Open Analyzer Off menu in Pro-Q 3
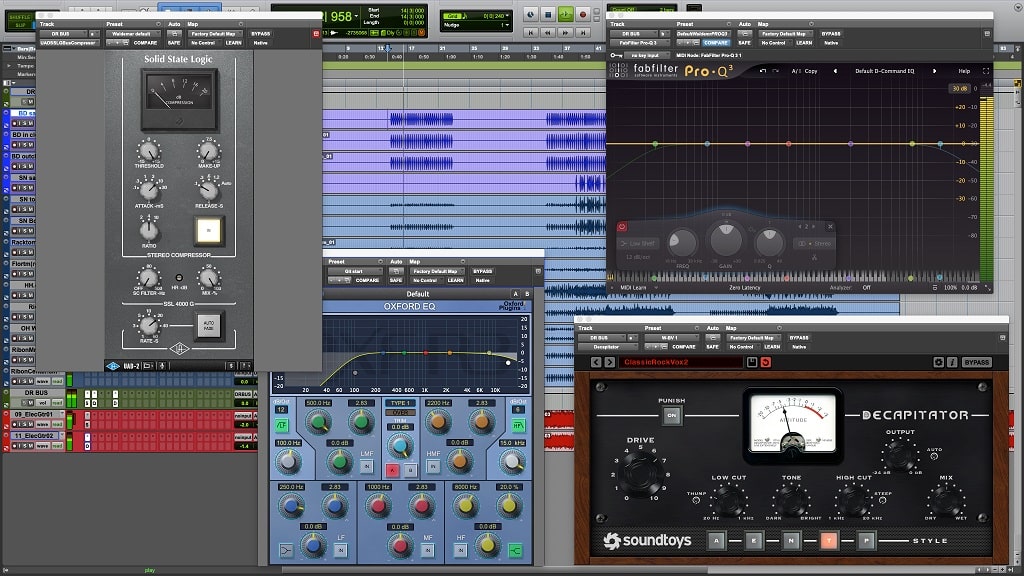The image size is (1024, 576). click(x=866, y=287)
